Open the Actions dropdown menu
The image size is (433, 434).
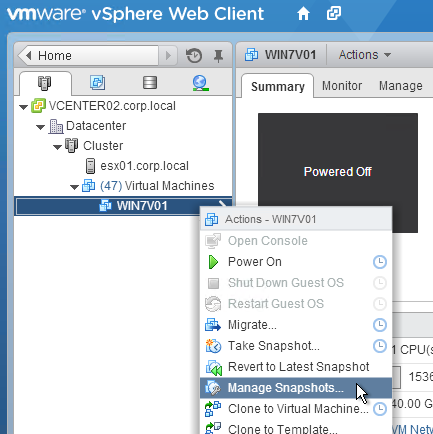[365, 55]
